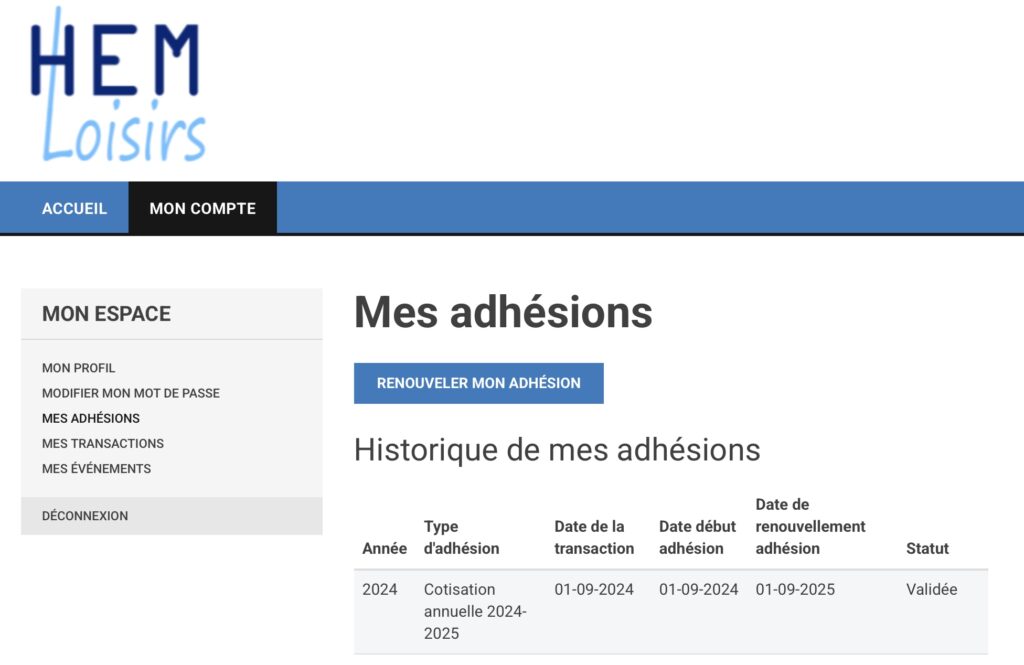Image resolution: width=1024 pixels, height=665 pixels.
Task: Select the Cotisation annuelle 2024-2025 cell
Action: pyautogui.click(x=474, y=611)
